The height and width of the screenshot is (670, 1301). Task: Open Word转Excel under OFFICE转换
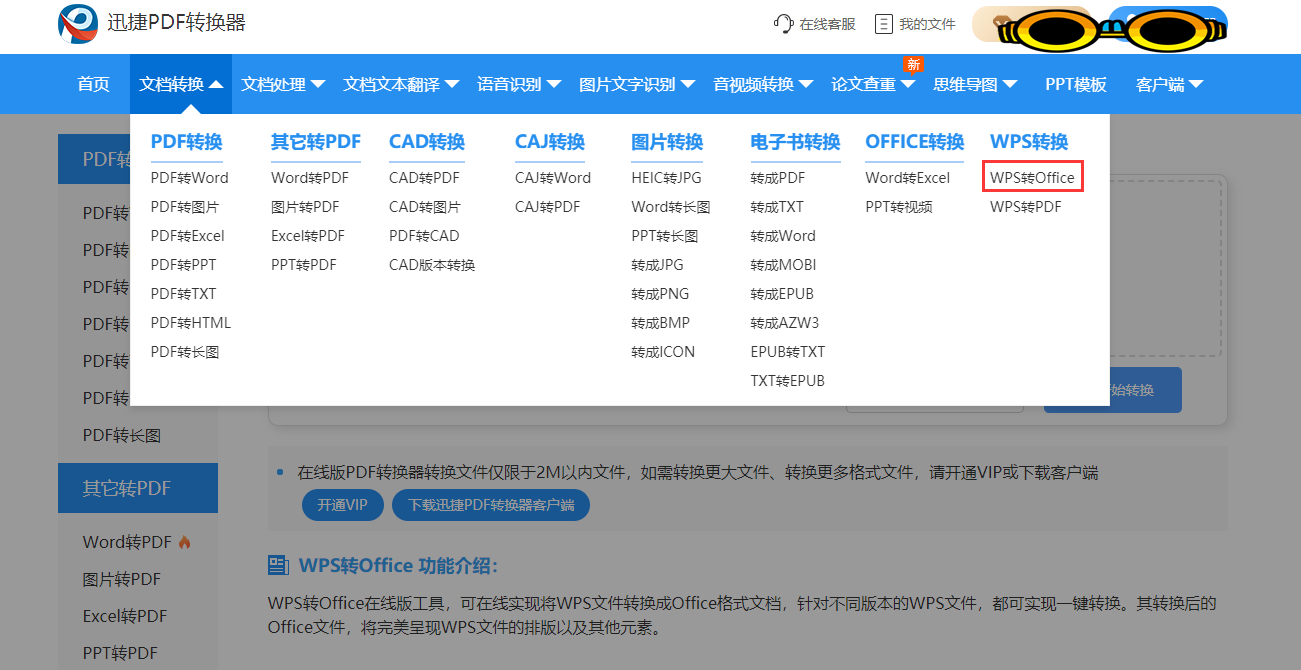click(x=908, y=178)
